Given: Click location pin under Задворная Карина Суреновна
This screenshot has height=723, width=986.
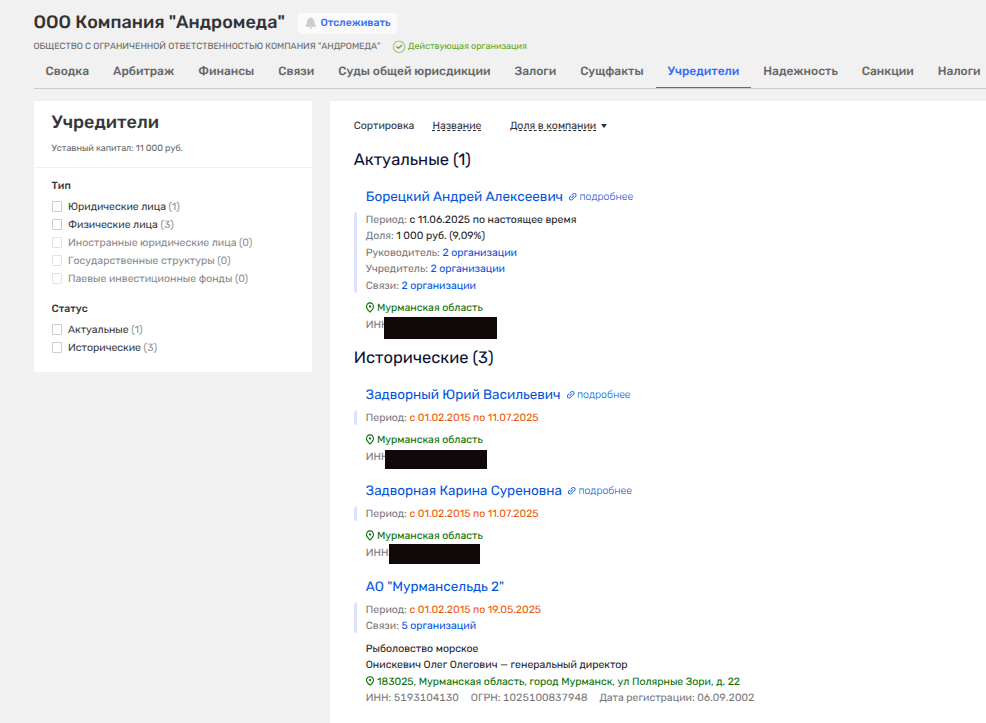Looking at the screenshot, I should [370, 536].
